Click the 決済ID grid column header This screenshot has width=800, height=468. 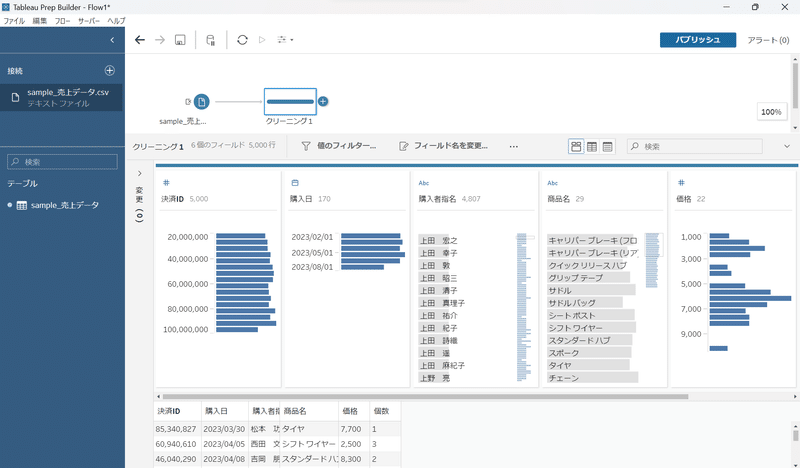178,411
